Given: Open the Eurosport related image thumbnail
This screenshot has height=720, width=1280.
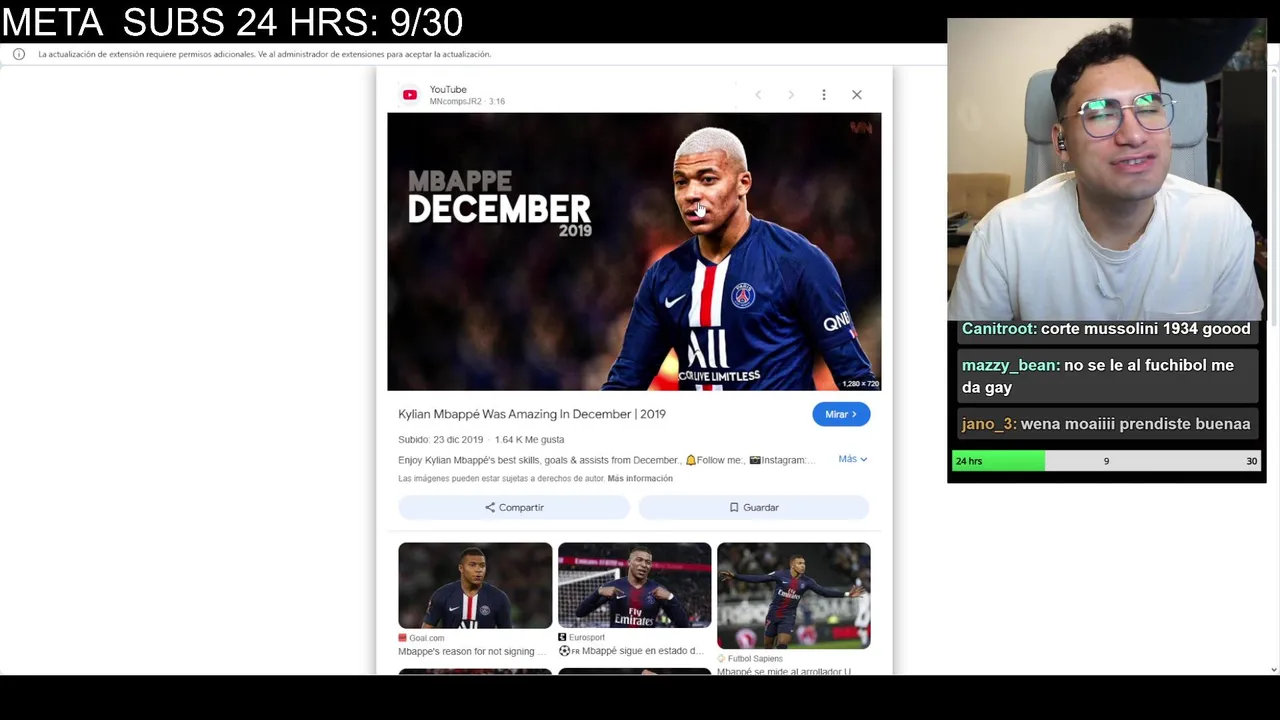Looking at the screenshot, I should tap(634, 586).
